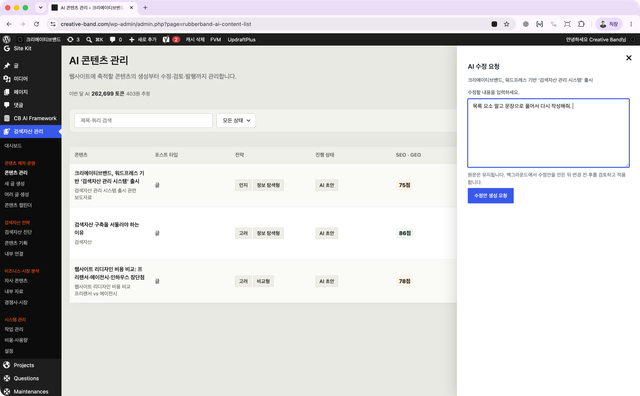
Task: Open Maintenances in the sidebar
Action: click(x=31, y=392)
